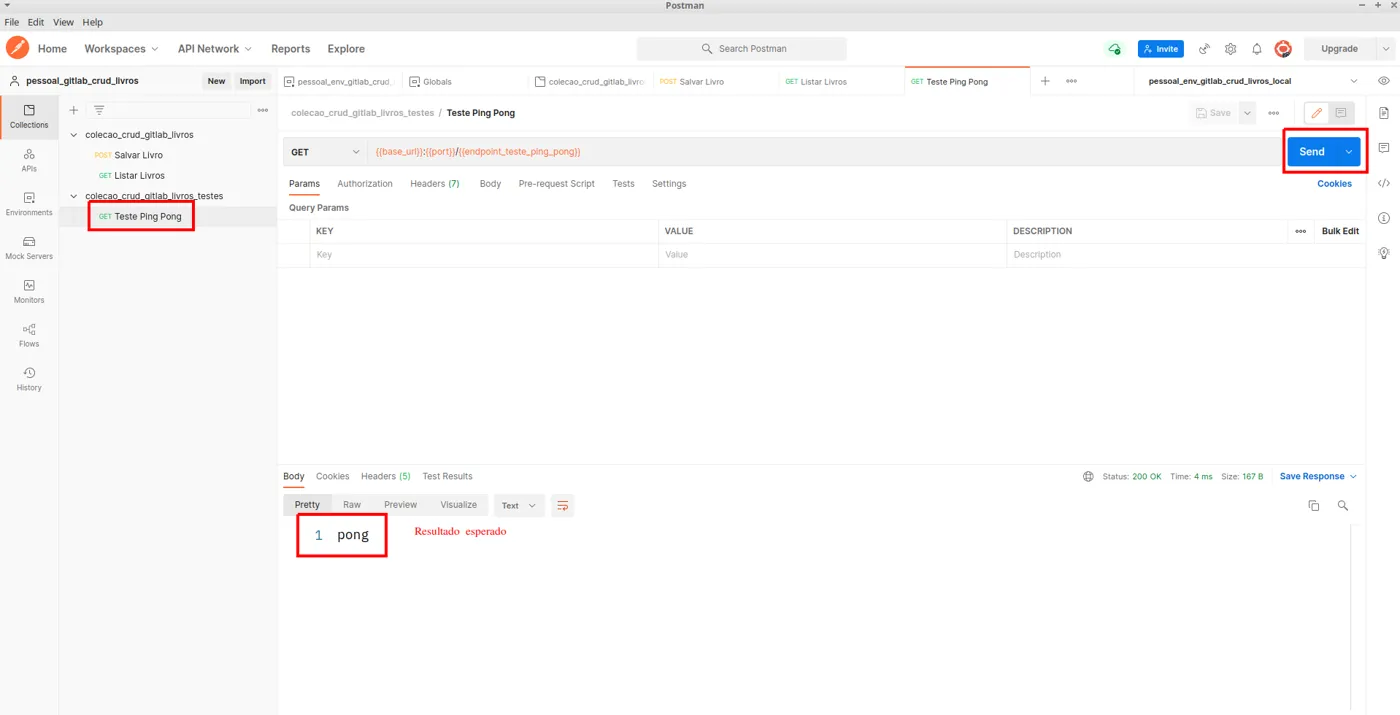The width and height of the screenshot is (1400, 715).
Task: Search the response with magnifier icon
Action: 1343,506
